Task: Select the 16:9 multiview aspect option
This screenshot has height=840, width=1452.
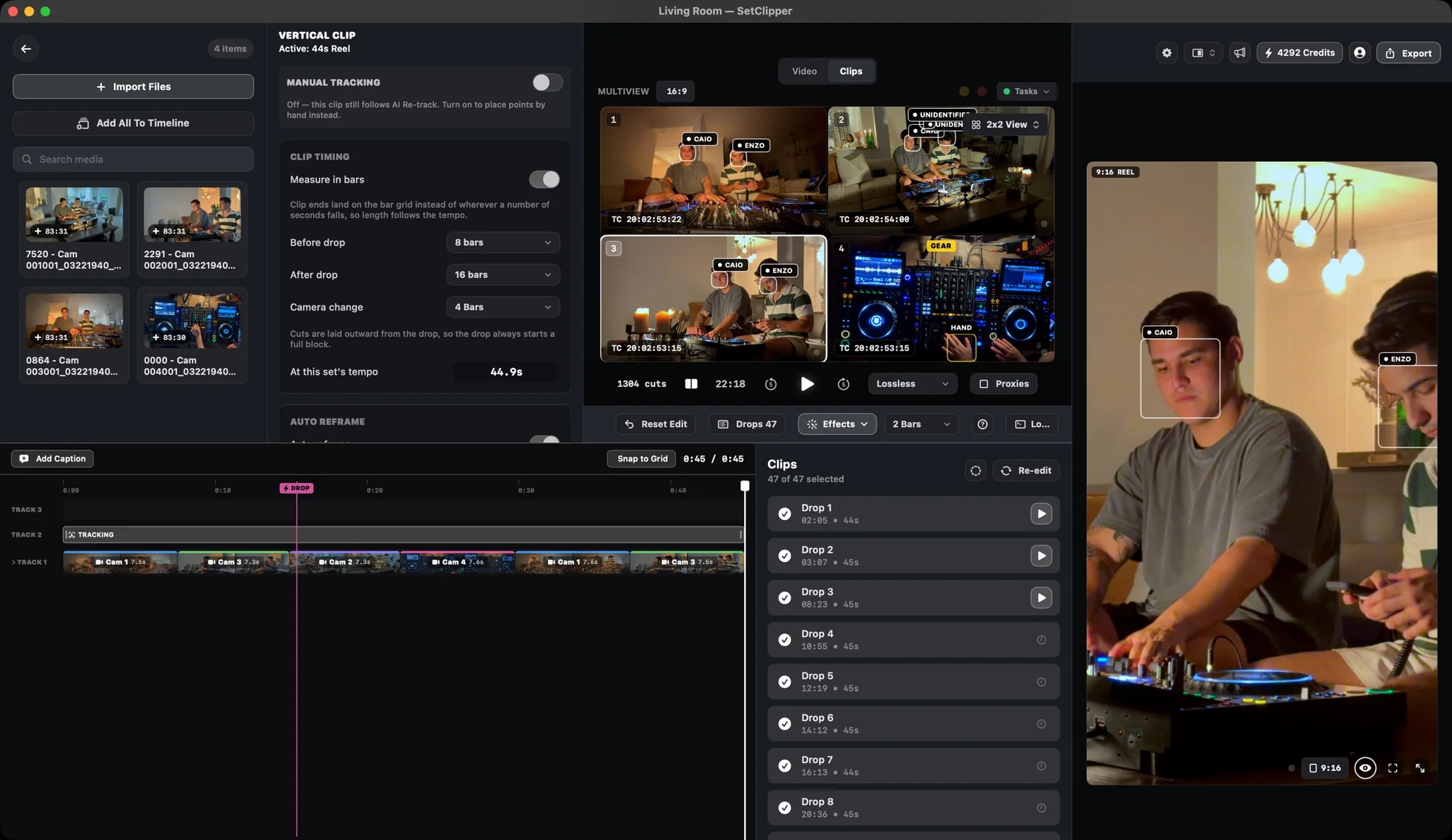Action: 677,91
